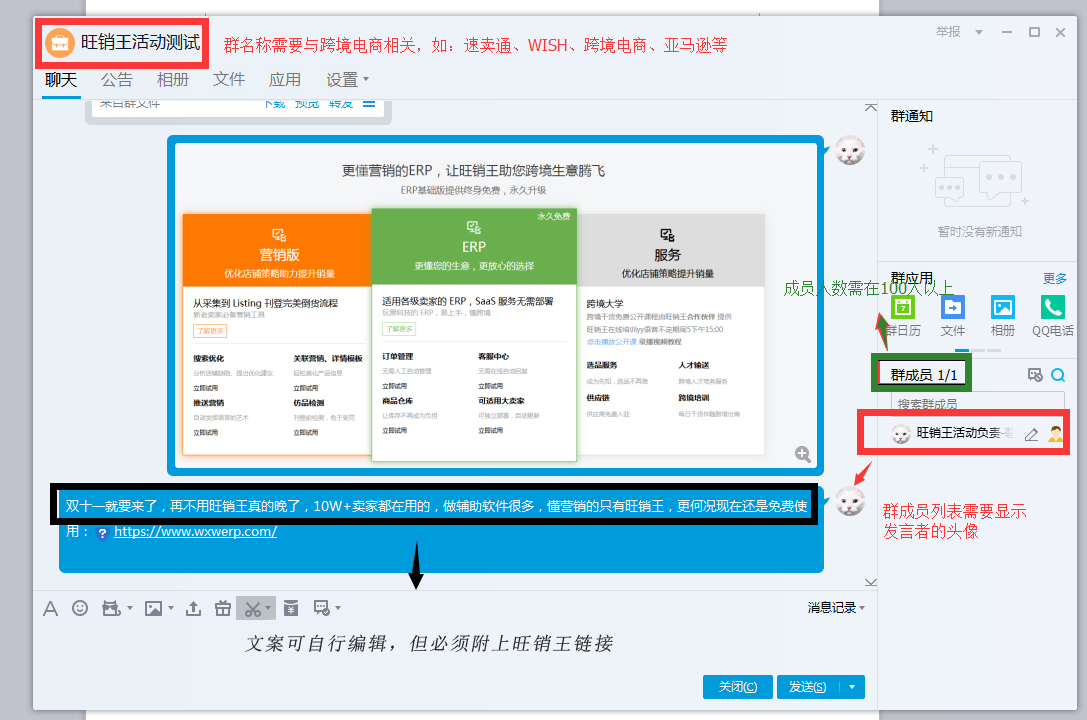Click the 群成员 1/1 heading
The height and width of the screenshot is (720, 1087).
pyautogui.click(x=923, y=375)
